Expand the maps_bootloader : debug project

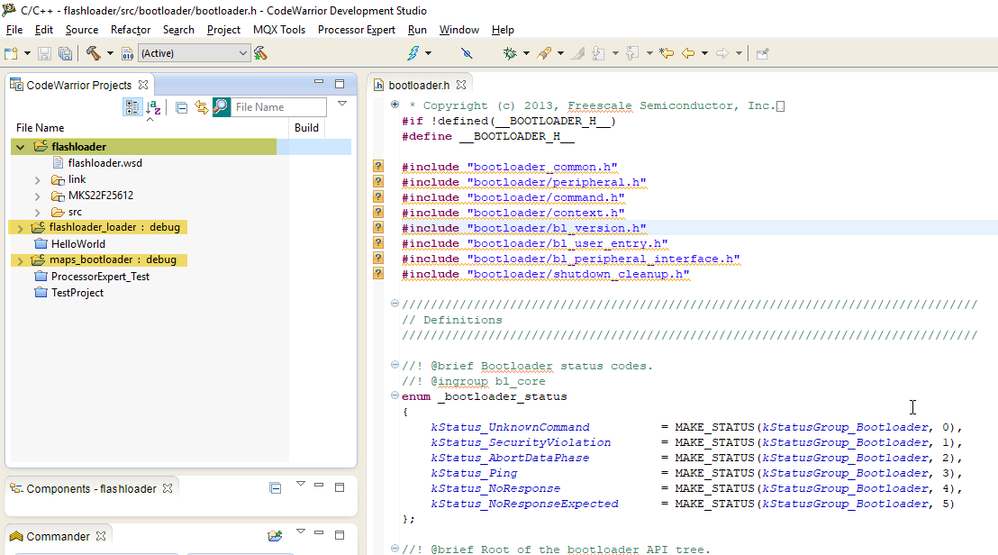click(x=20, y=260)
